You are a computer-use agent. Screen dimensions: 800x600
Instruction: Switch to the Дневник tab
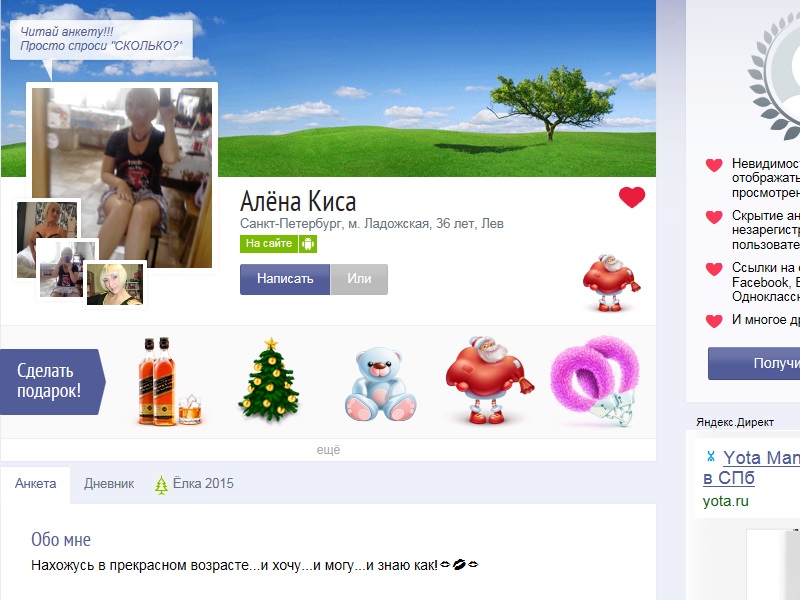[x=109, y=483]
